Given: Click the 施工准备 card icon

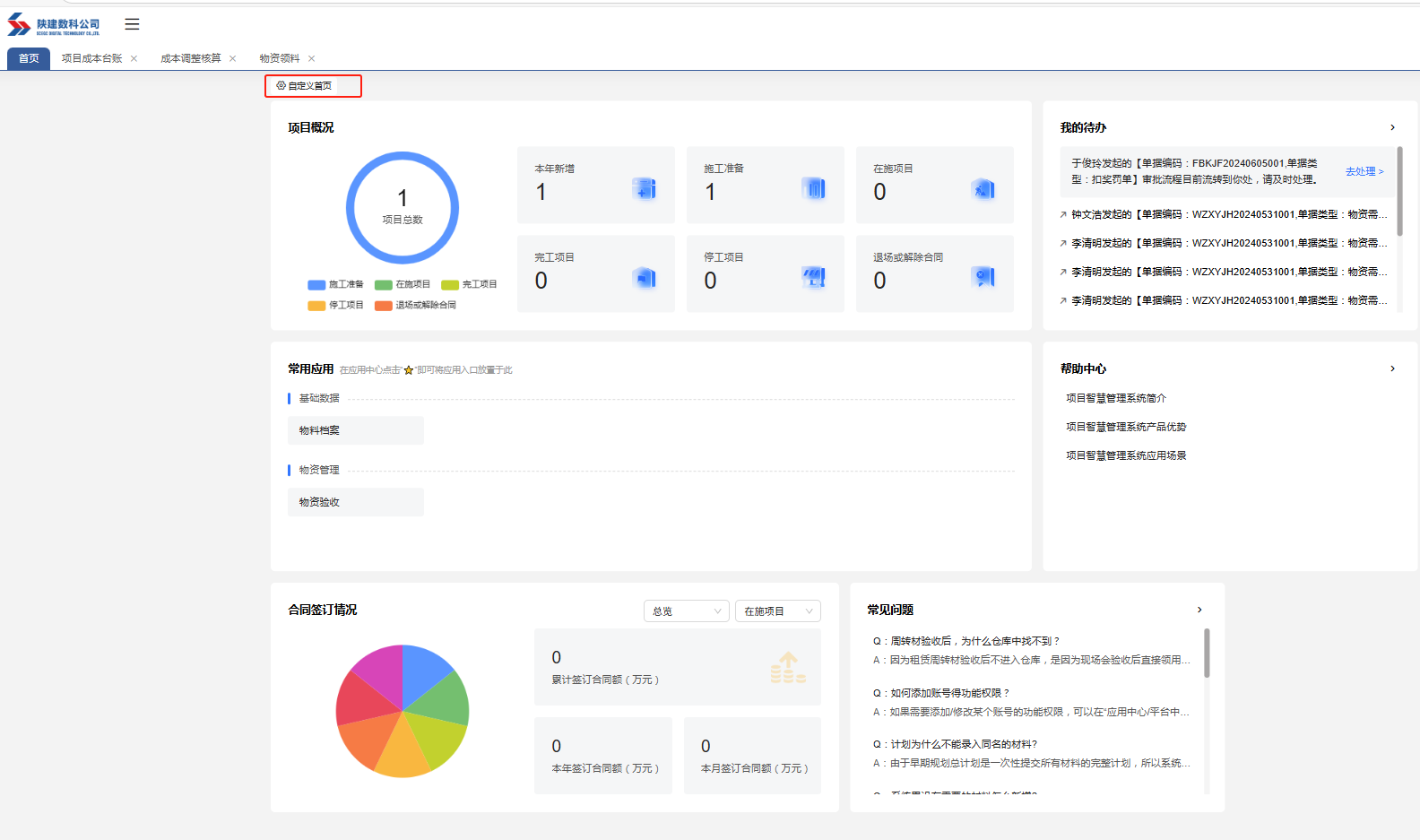Looking at the screenshot, I should tap(814, 188).
